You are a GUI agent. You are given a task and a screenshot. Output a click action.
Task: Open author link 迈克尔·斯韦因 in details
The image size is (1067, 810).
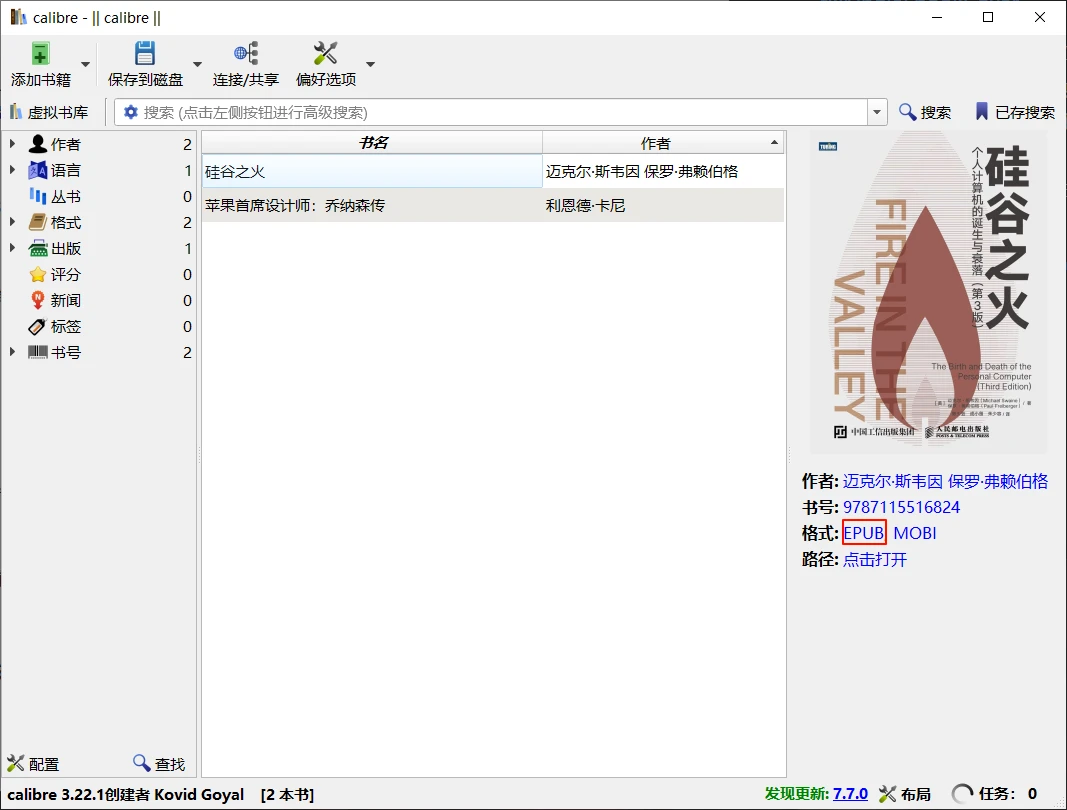coord(893,481)
